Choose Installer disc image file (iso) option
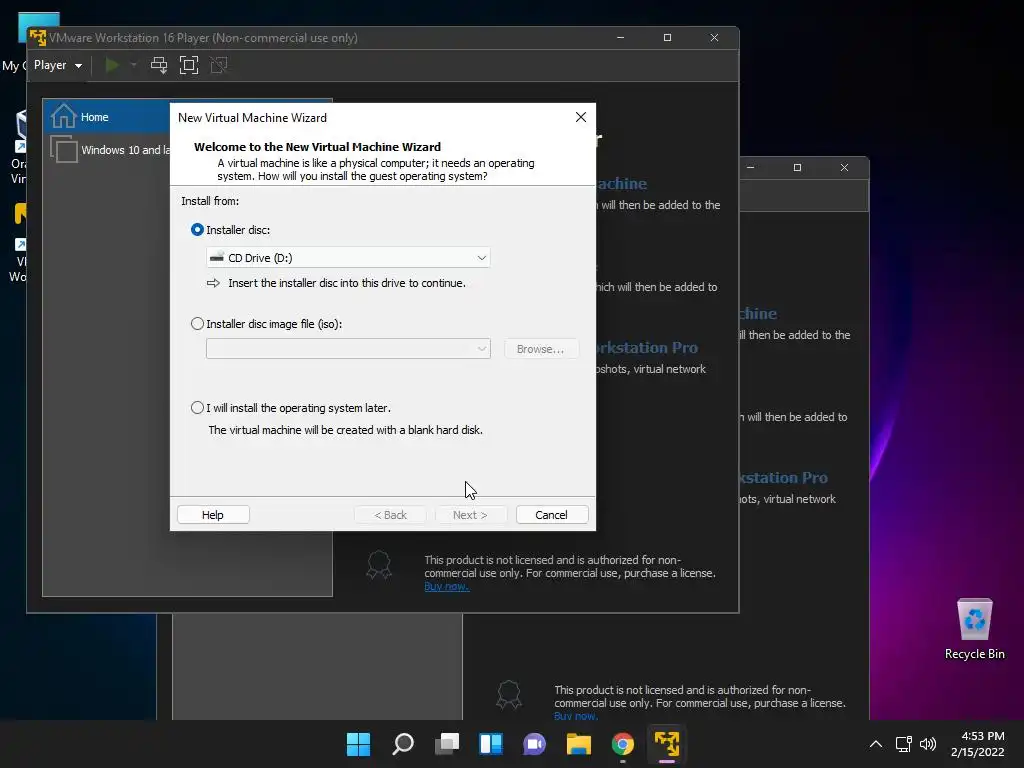1024x768 pixels. pos(197,324)
